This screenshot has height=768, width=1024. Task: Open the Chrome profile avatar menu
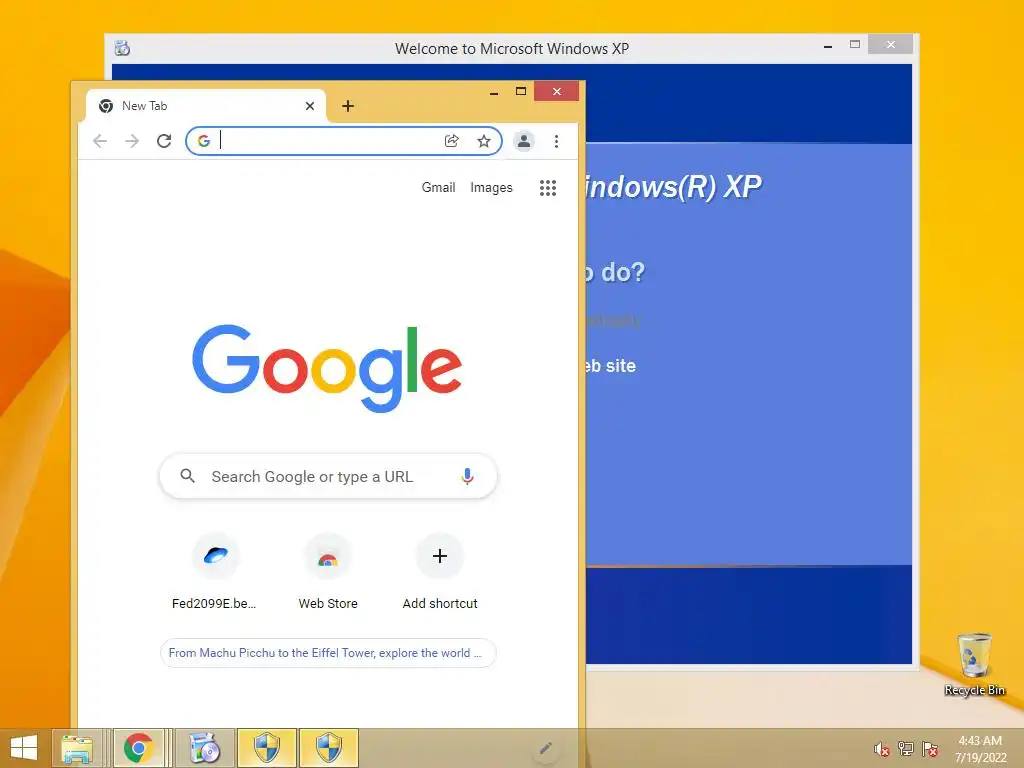524,141
